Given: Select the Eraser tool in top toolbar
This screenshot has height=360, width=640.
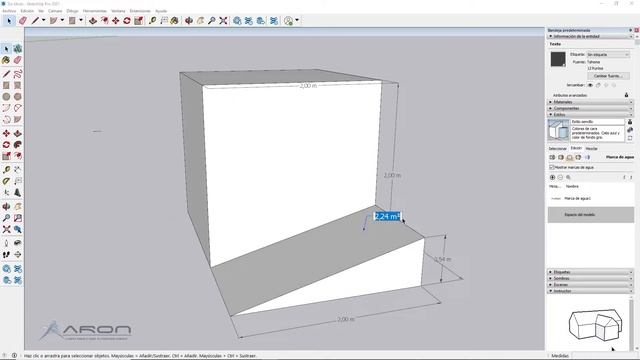Looking at the screenshot, I should 22,20.
